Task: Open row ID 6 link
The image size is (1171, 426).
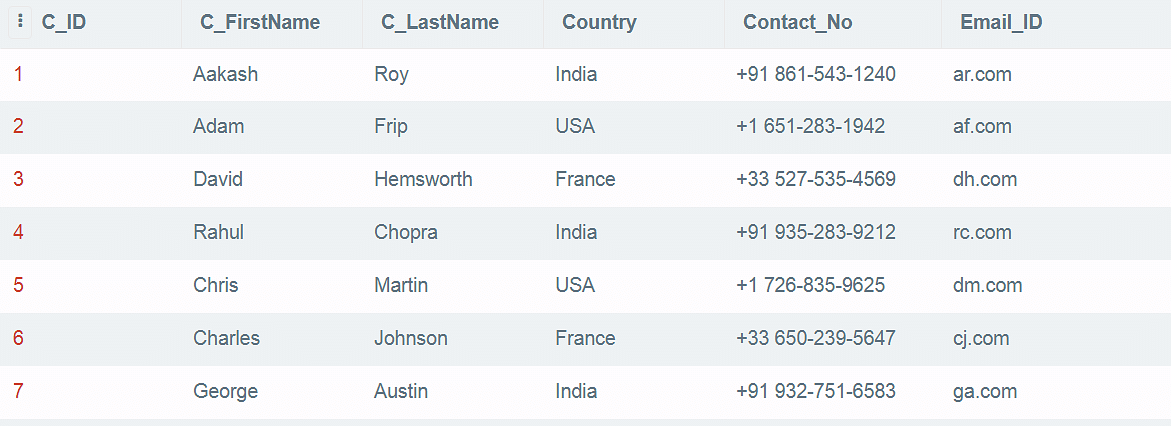Action: (x=18, y=339)
